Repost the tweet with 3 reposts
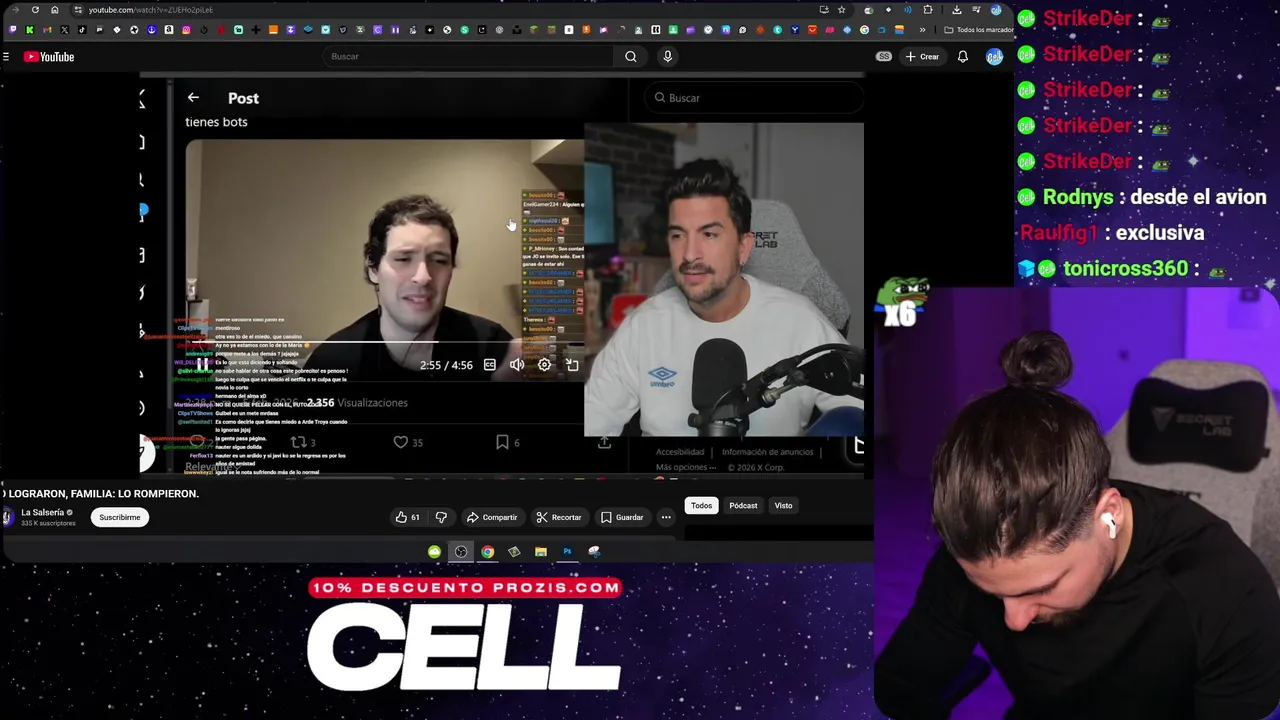 [301, 442]
